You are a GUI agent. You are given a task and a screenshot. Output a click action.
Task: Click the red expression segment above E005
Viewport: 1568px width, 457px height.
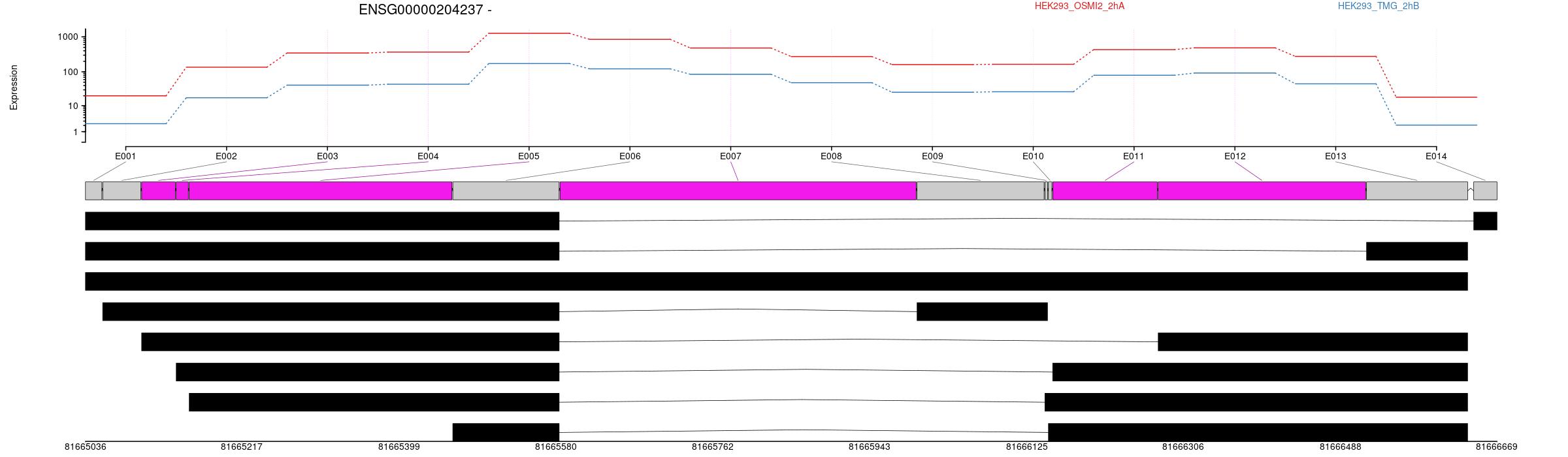529,33
